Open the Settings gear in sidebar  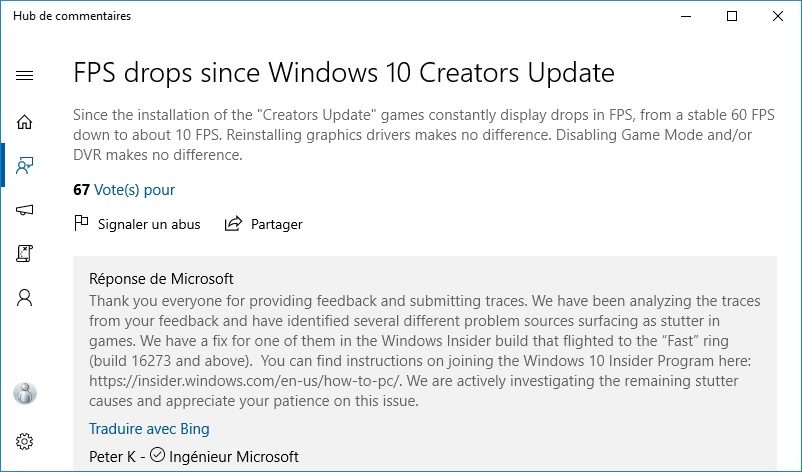(x=25, y=441)
